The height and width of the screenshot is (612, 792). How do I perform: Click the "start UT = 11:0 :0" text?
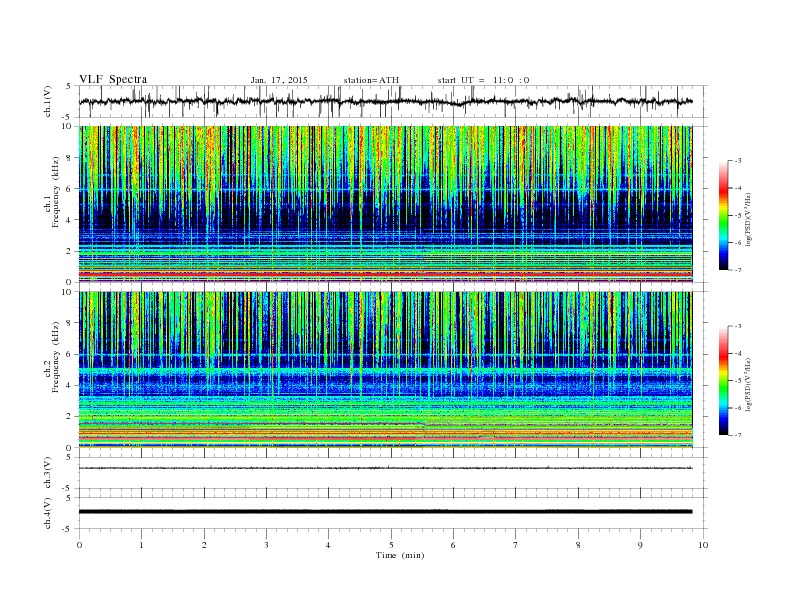click(x=483, y=80)
